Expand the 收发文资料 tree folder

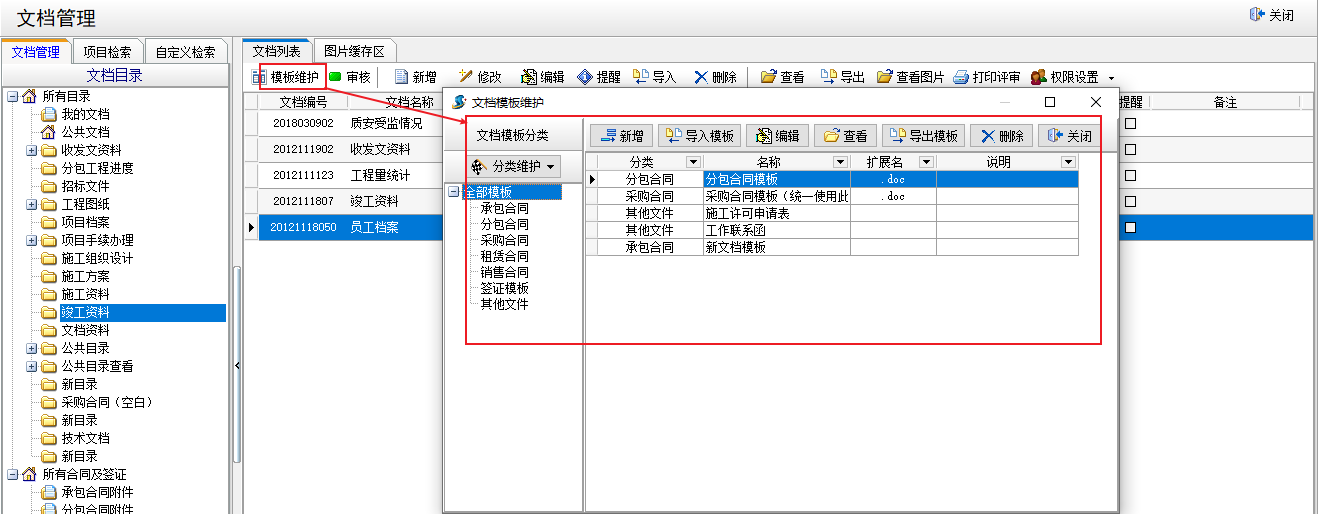point(32,150)
